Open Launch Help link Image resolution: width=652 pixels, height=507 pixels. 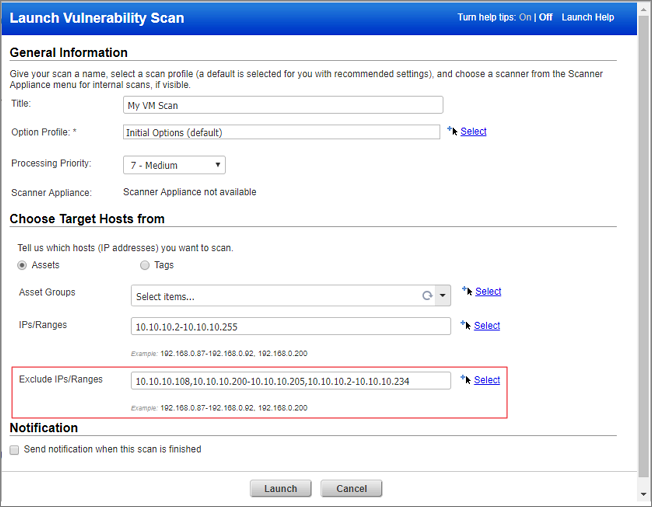tap(588, 17)
